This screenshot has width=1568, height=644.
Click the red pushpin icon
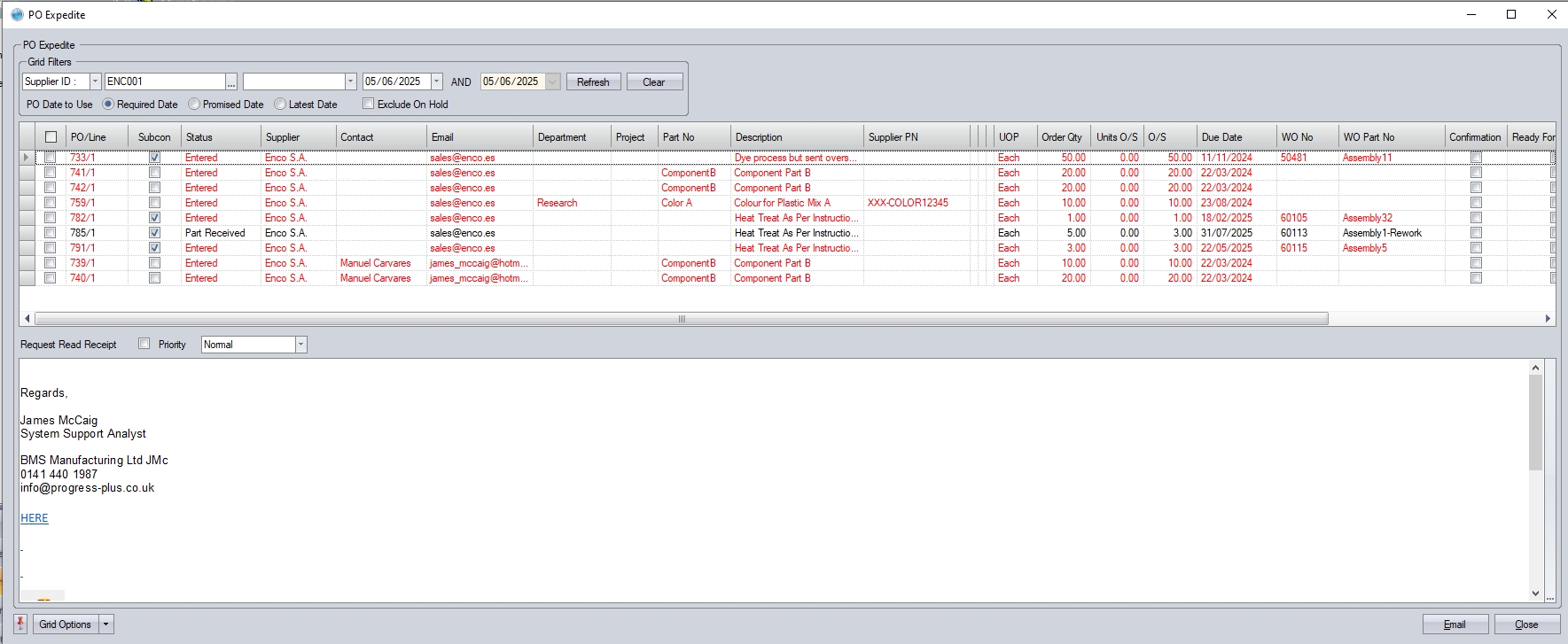point(20,625)
